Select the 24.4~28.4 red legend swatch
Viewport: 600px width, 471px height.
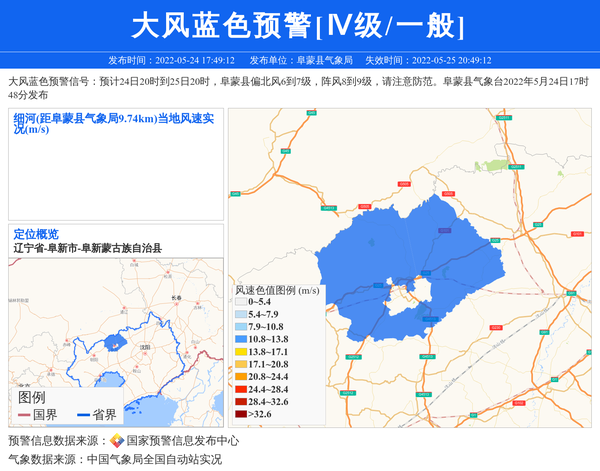(x=240, y=389)
